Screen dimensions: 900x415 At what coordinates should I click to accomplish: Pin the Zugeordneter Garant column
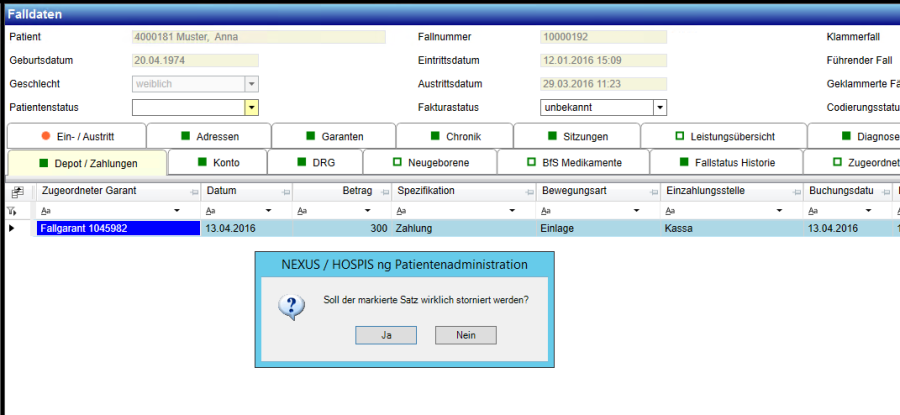(x=195, y=192)
